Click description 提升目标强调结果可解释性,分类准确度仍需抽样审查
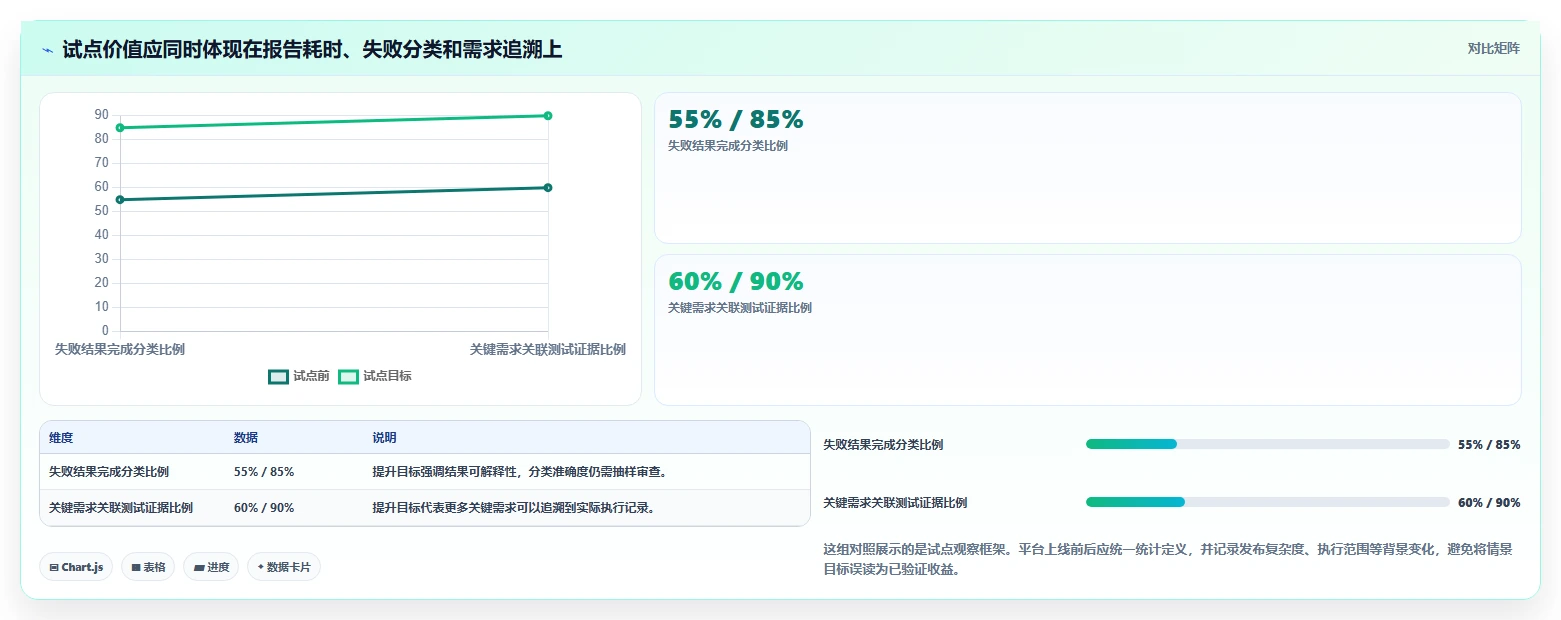Image resolution: width=1561 pixels, height=620 pixels. (x=519, y=472)
